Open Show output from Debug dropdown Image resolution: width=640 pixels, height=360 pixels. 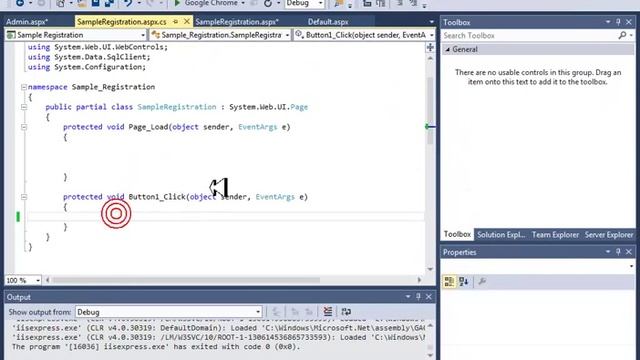pos(258,312)
